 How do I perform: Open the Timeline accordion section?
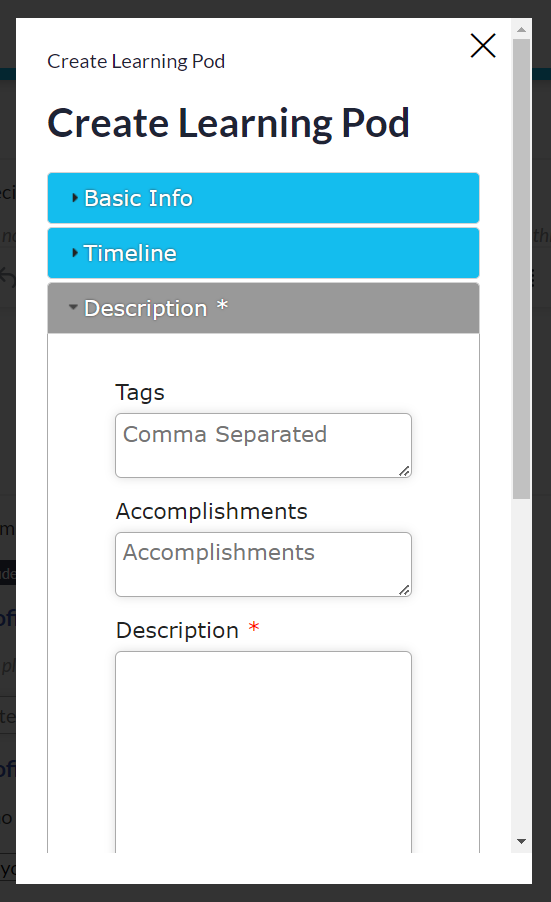(x=263, y=253)
